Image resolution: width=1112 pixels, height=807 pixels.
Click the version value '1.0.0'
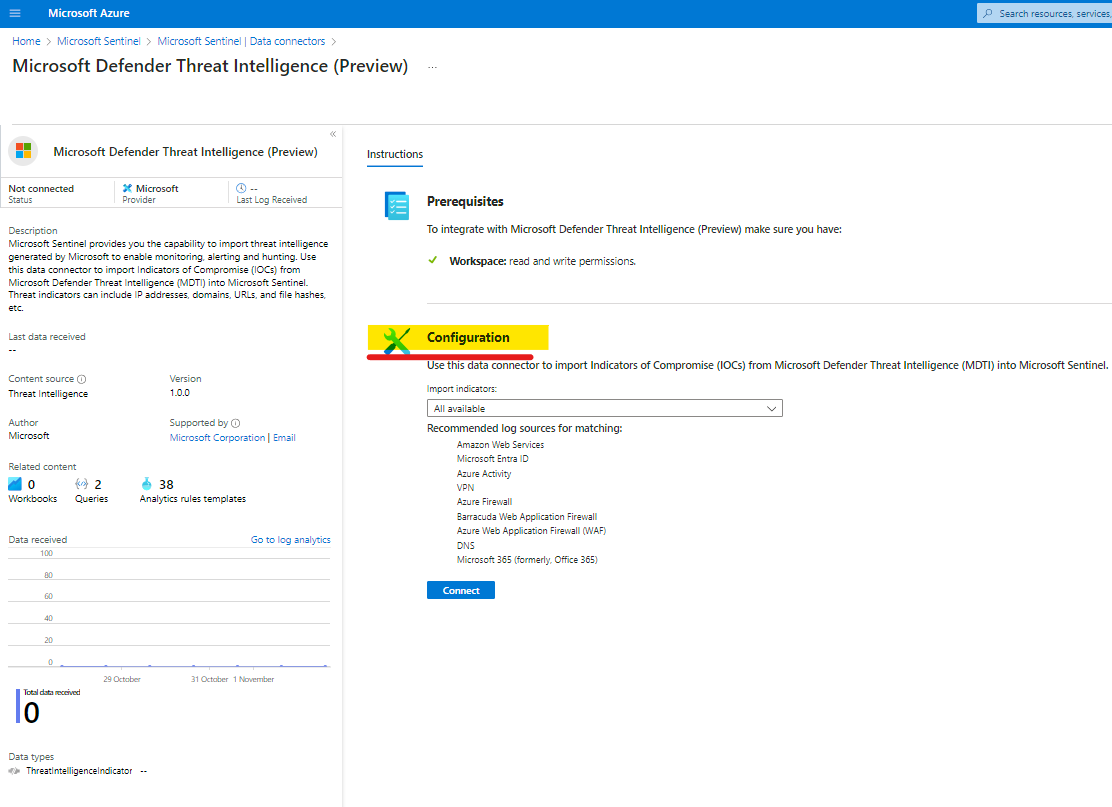coord(179,393)
